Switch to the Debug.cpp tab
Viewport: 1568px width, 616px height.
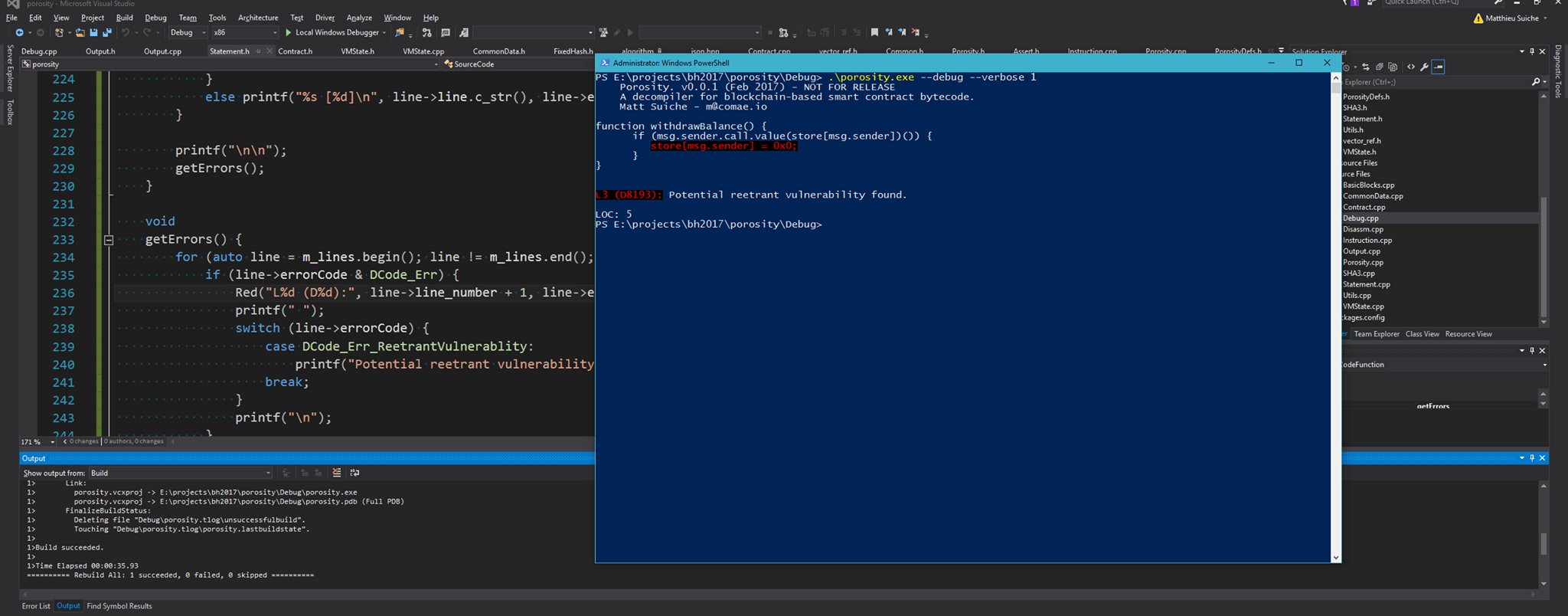[x=39, y=51]
